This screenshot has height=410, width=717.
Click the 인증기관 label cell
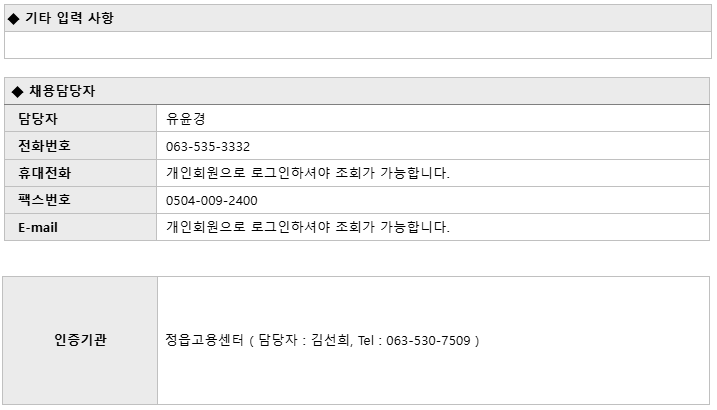point(80,340)
